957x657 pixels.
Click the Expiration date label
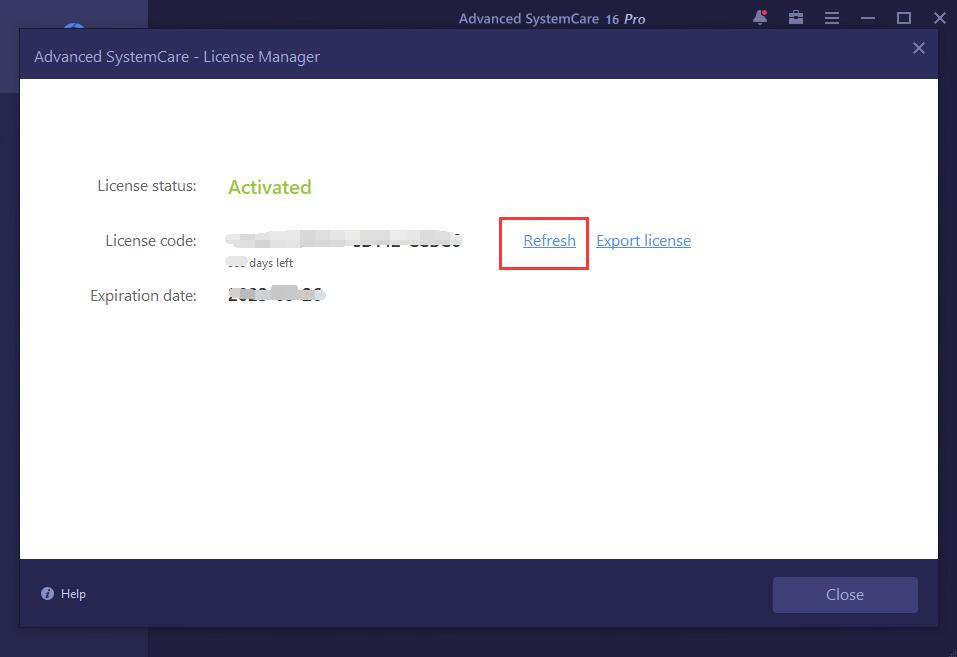143,296
